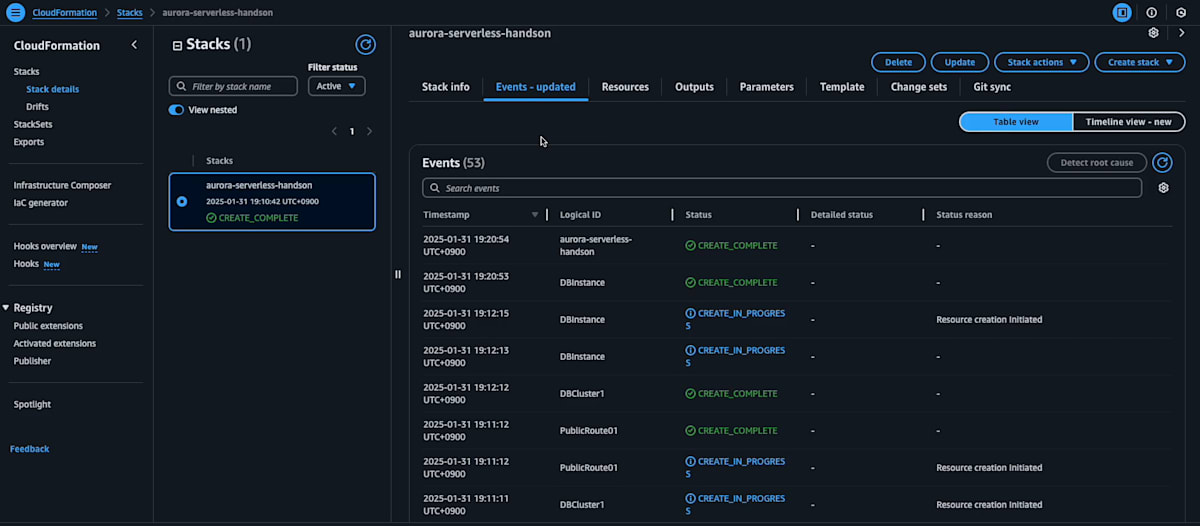The height and width of the screenshot is (526, 1200).
Task: Open Infrastructure Composer
Action: 62,185
